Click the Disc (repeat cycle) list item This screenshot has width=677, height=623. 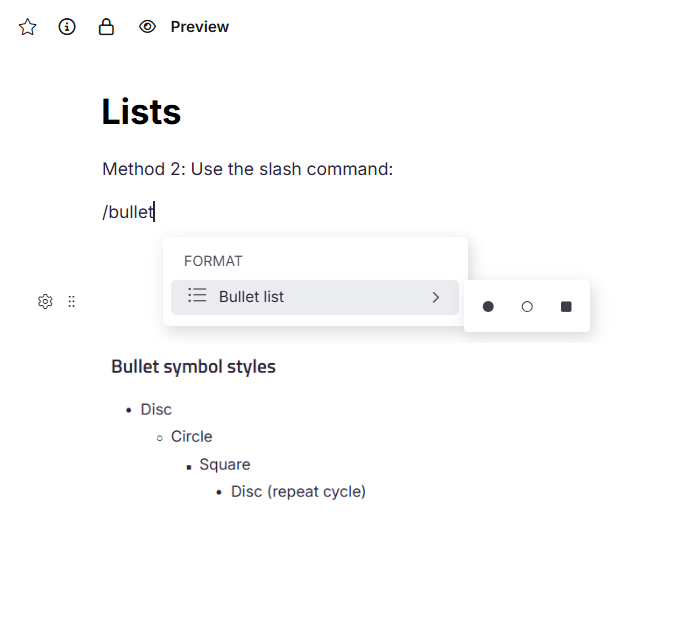tap(298, 491)
